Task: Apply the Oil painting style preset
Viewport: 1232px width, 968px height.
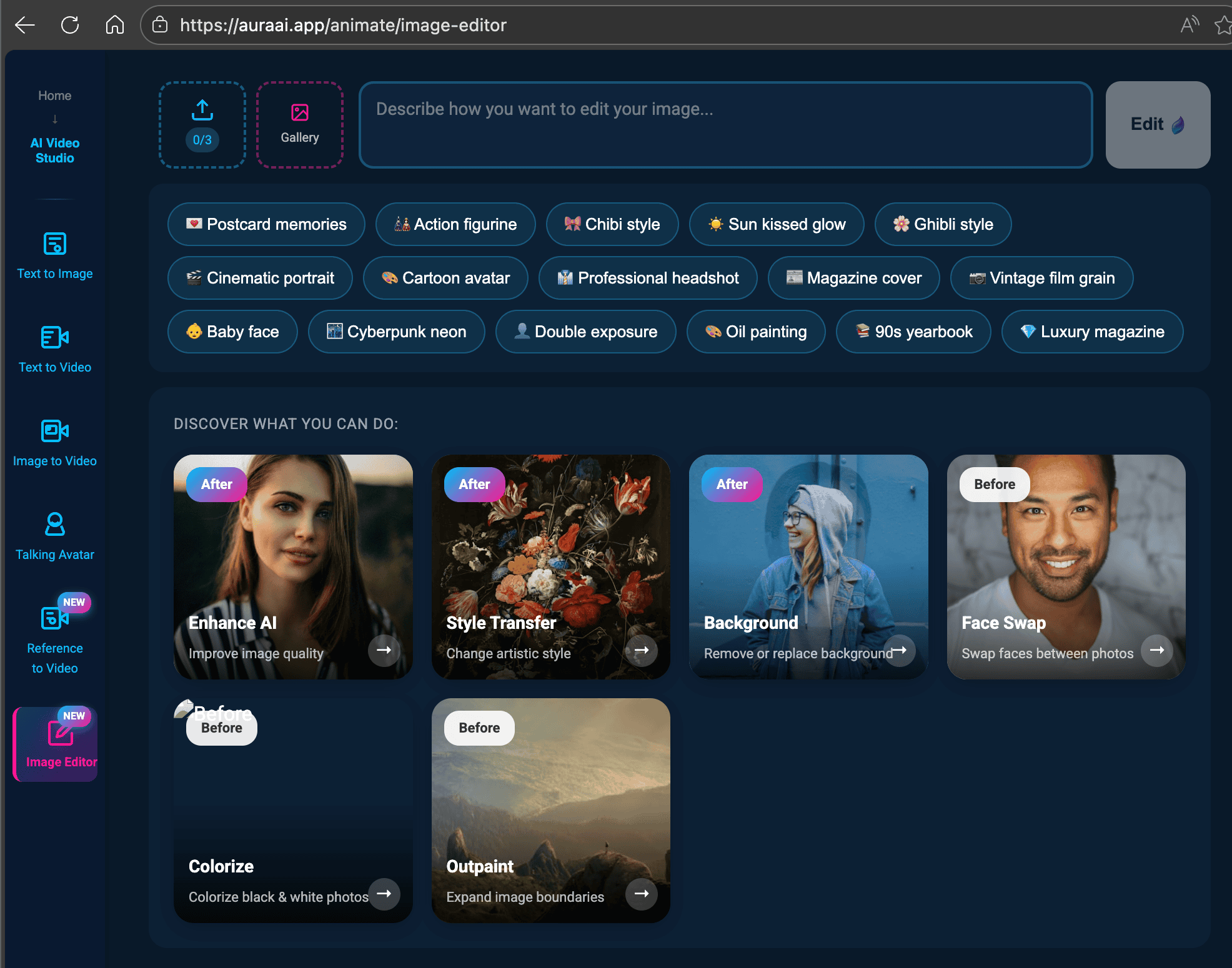Action: point(756,332)
